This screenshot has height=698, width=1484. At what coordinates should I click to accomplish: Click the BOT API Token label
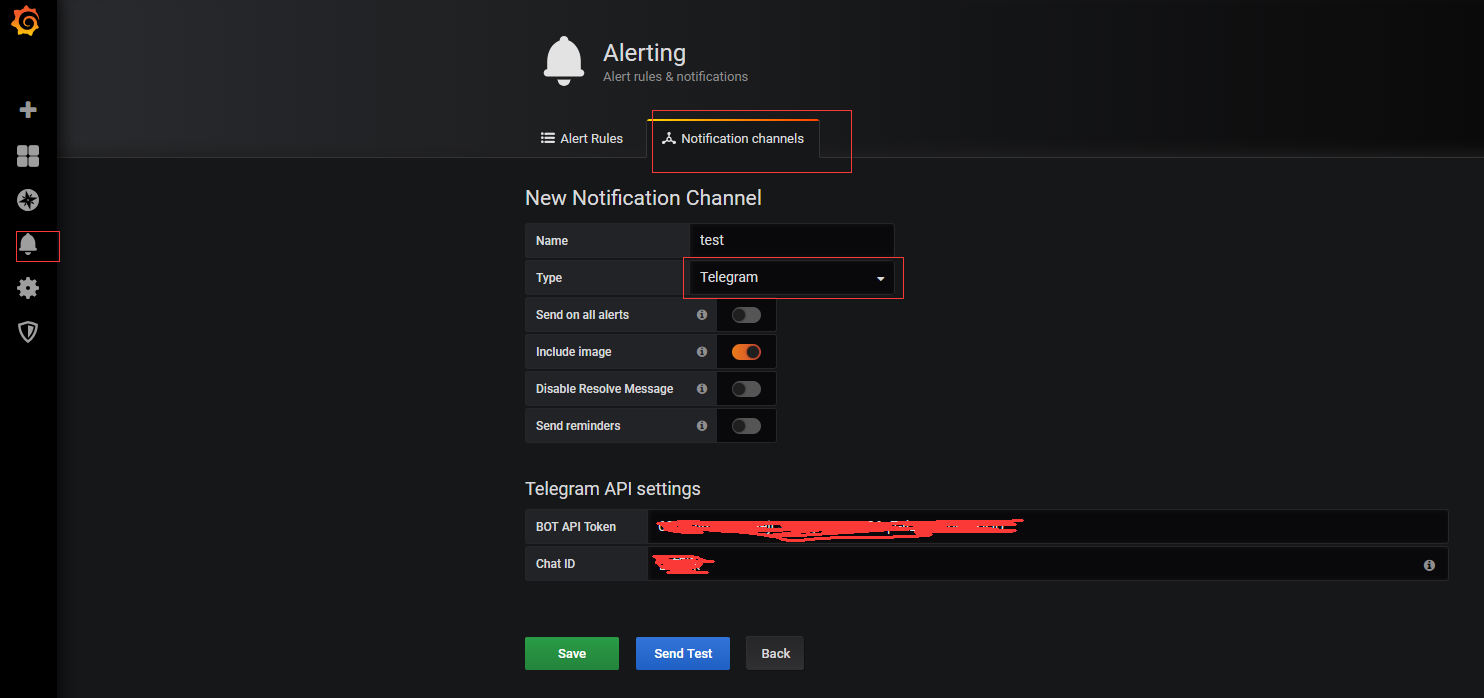point(576,527)
